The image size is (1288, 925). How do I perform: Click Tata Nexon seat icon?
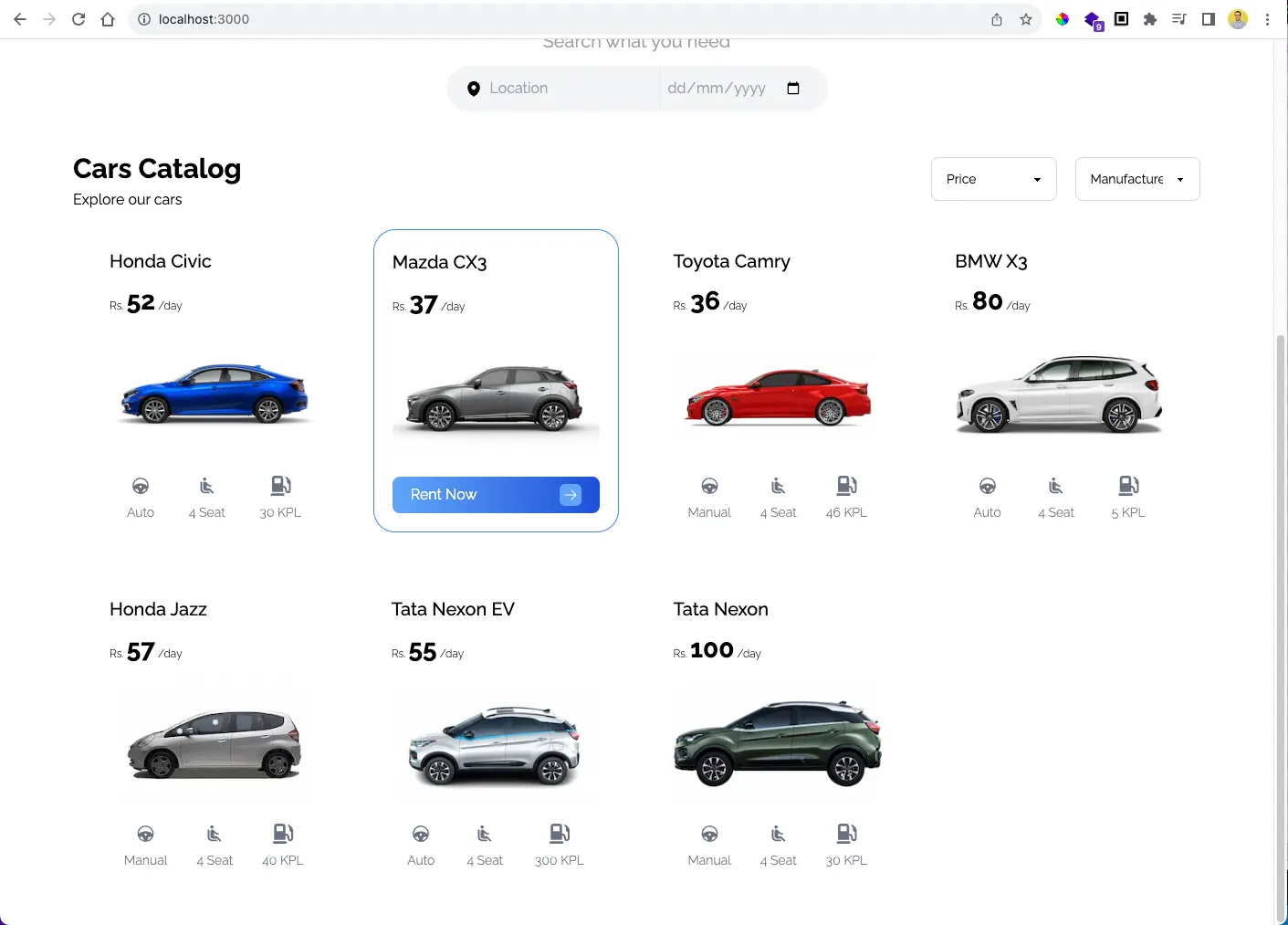tap(778, 834)
